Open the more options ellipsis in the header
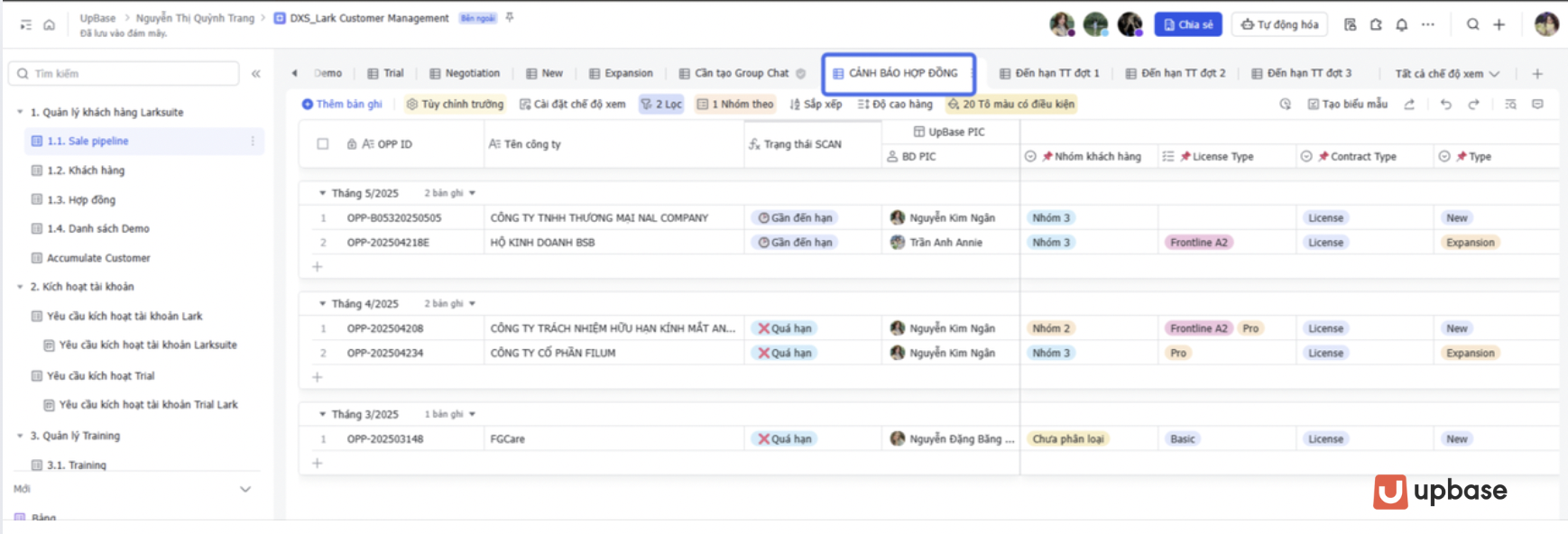The image size is (1568, 534). (1427, 24)
